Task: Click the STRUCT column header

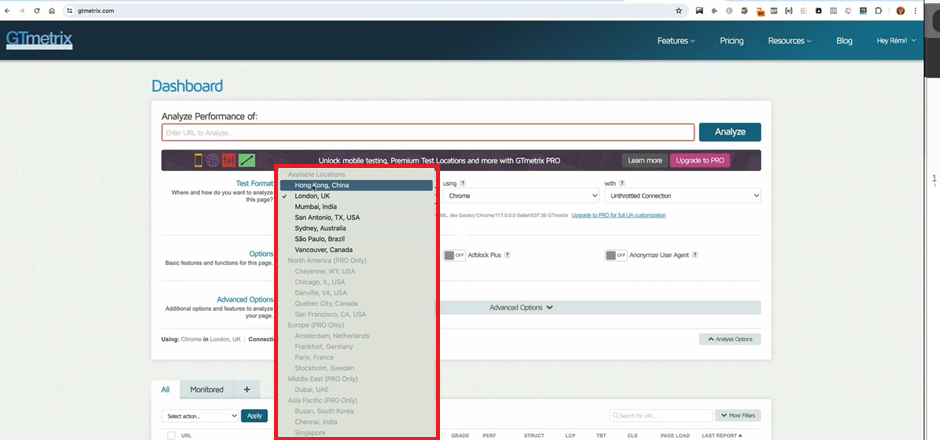Action: pyautogui.click(x=534, y=436)
